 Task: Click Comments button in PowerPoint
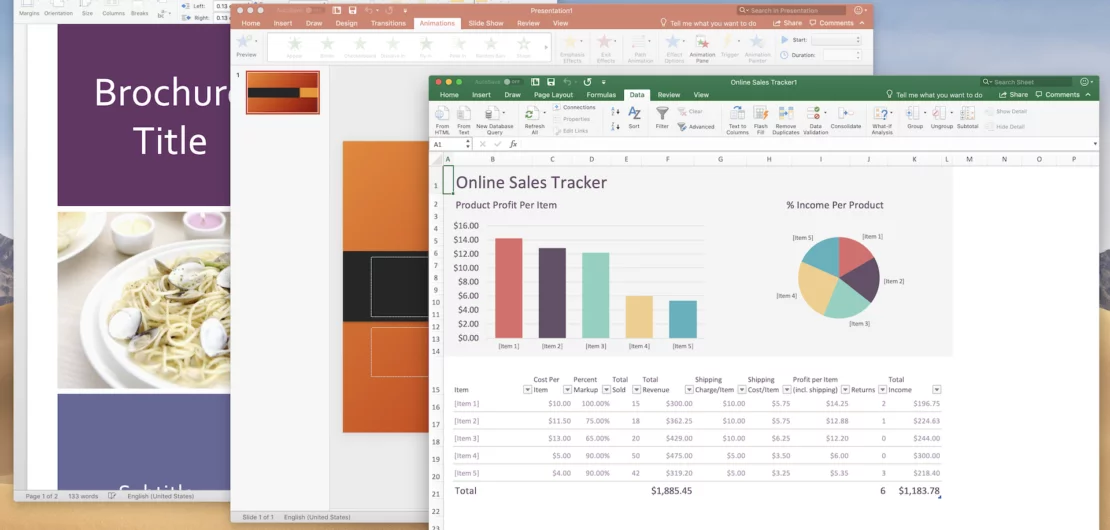[831, 23]
